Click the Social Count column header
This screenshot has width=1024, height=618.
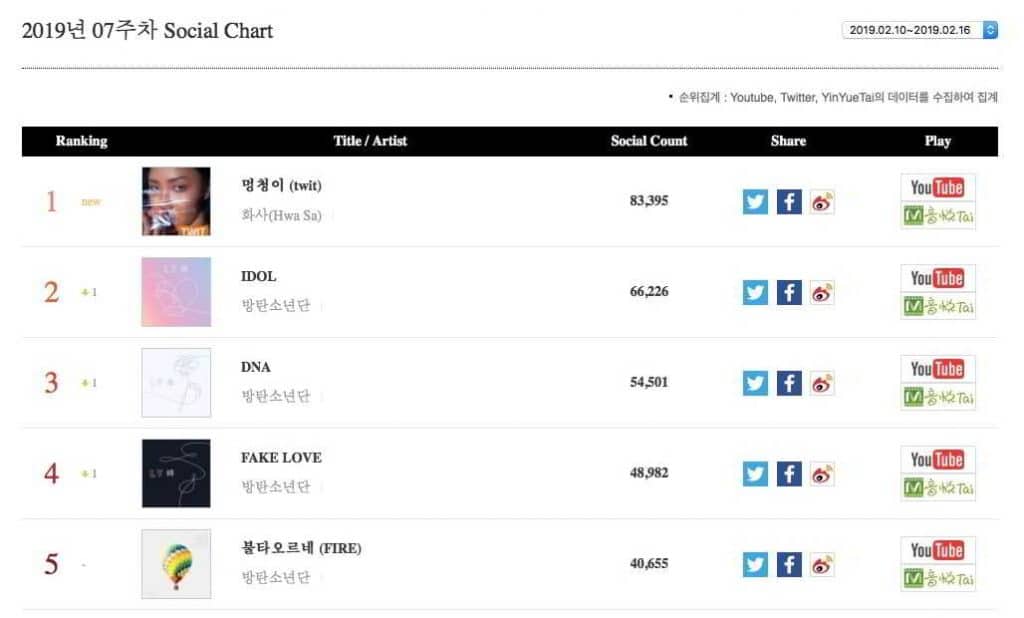pos(649,141)
